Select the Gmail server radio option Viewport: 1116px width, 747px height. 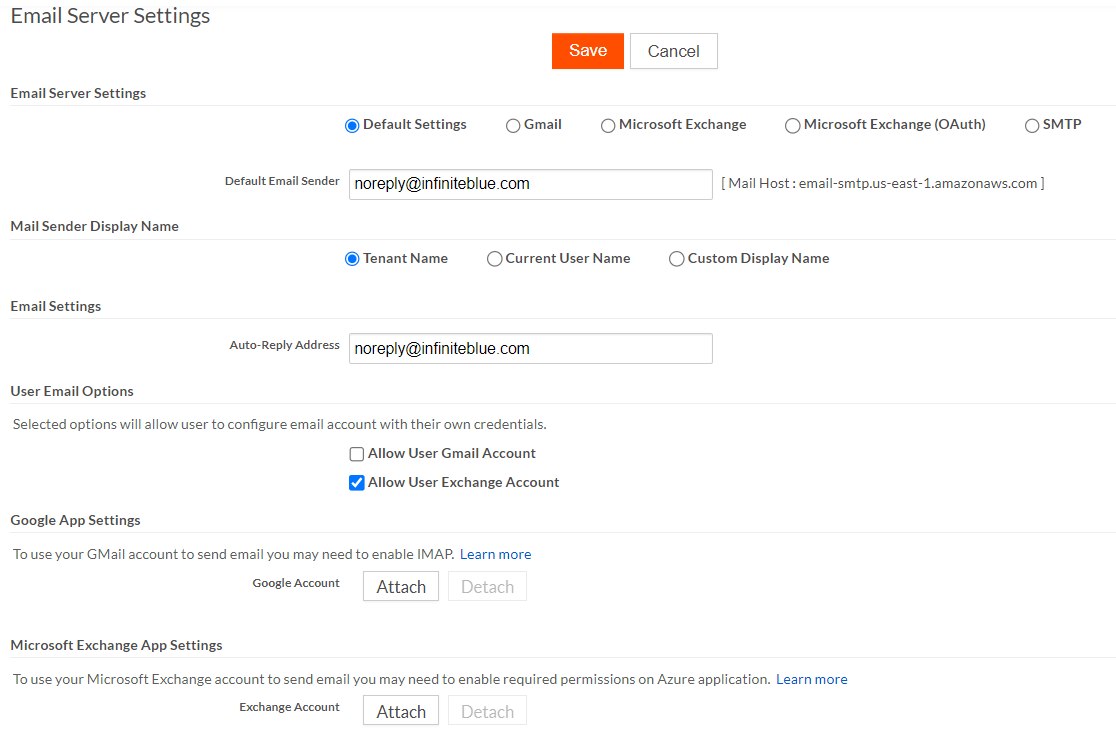(512, 126)
